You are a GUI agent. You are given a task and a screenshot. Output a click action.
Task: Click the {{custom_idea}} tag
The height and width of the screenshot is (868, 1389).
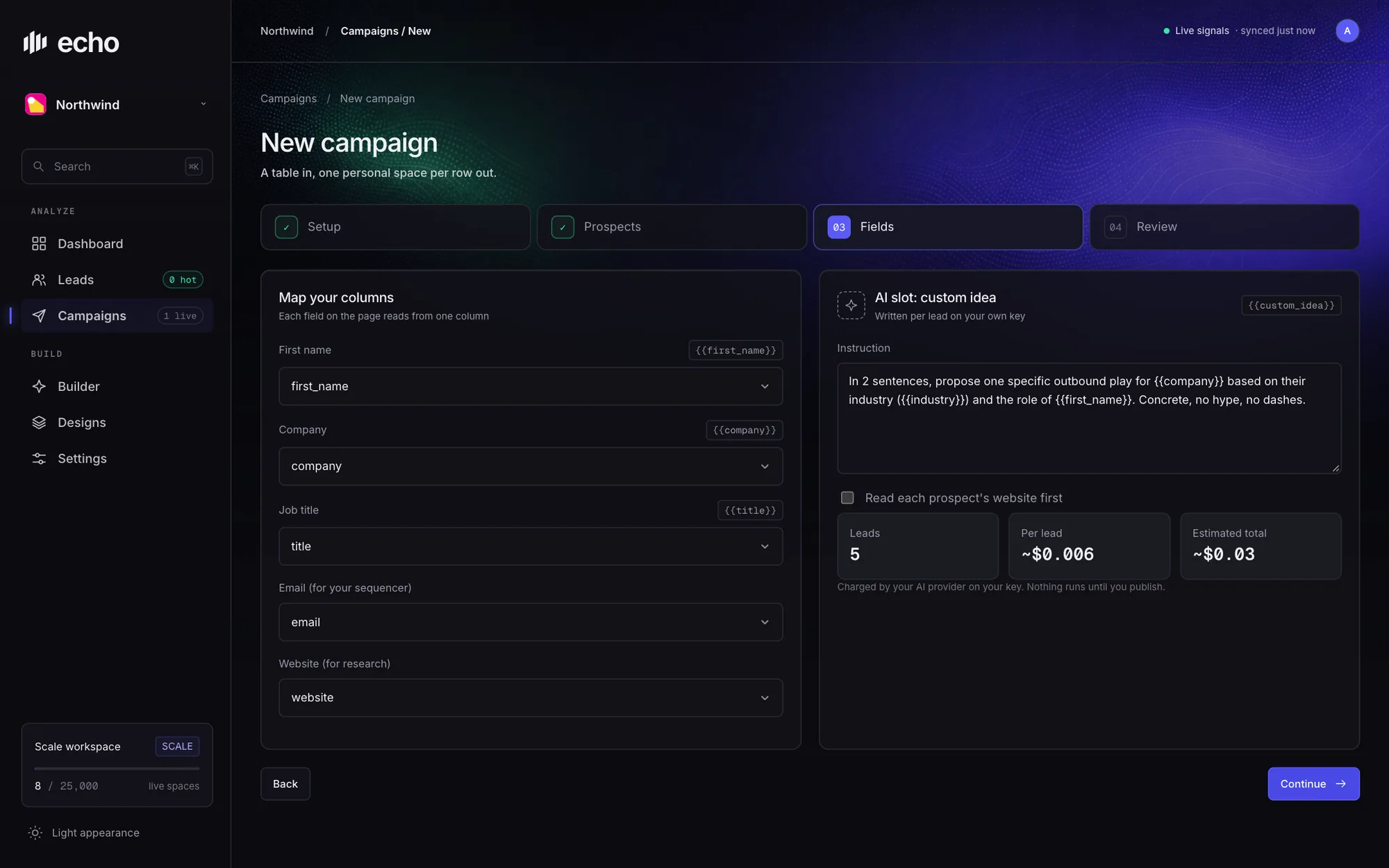(x=1291, y=306)
